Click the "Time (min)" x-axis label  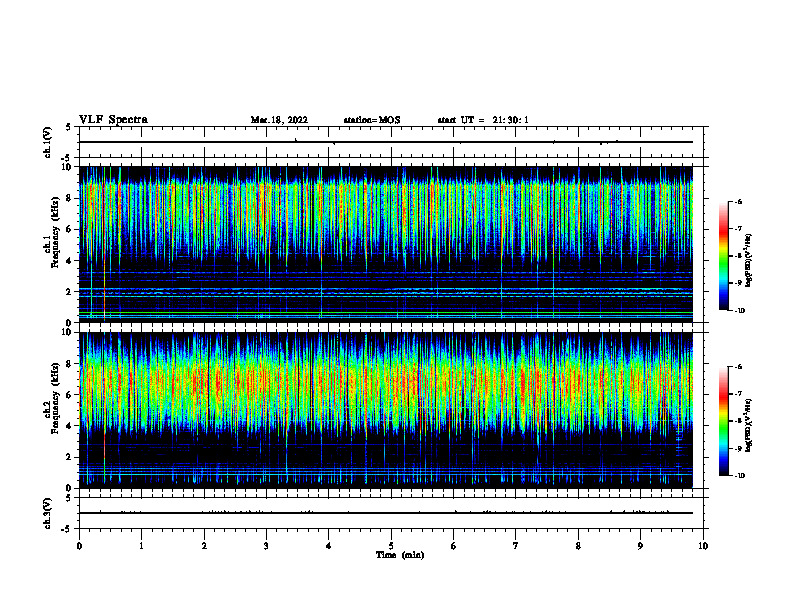400,555
